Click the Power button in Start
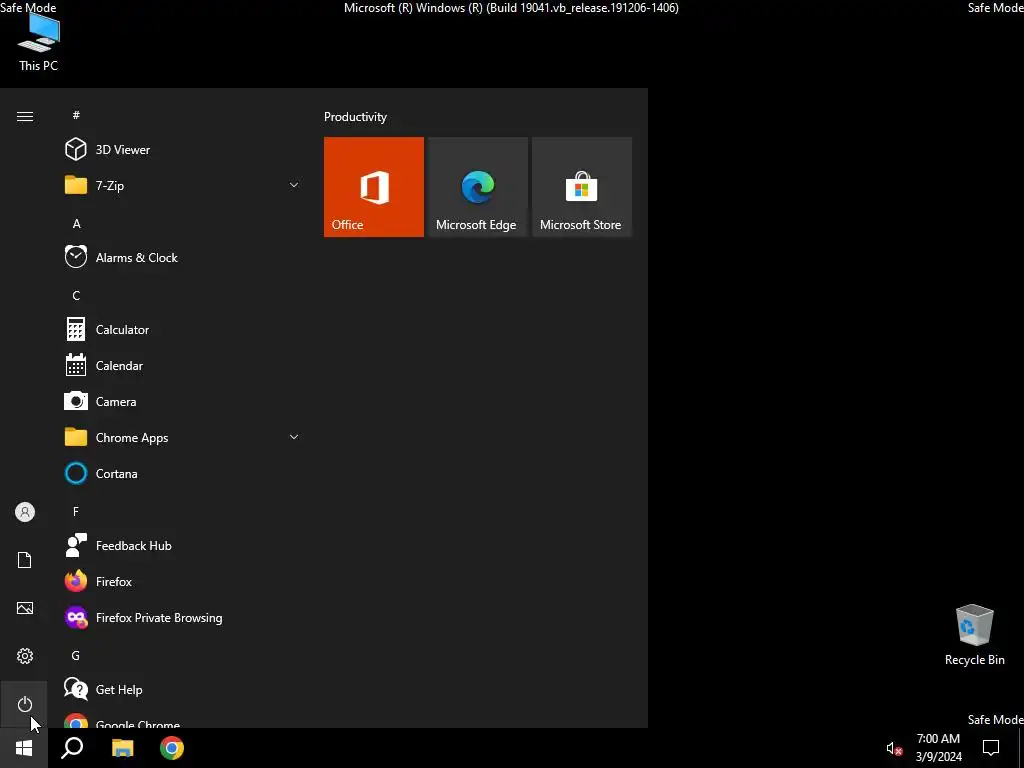 pyautogui.click(x=25, y=704)
